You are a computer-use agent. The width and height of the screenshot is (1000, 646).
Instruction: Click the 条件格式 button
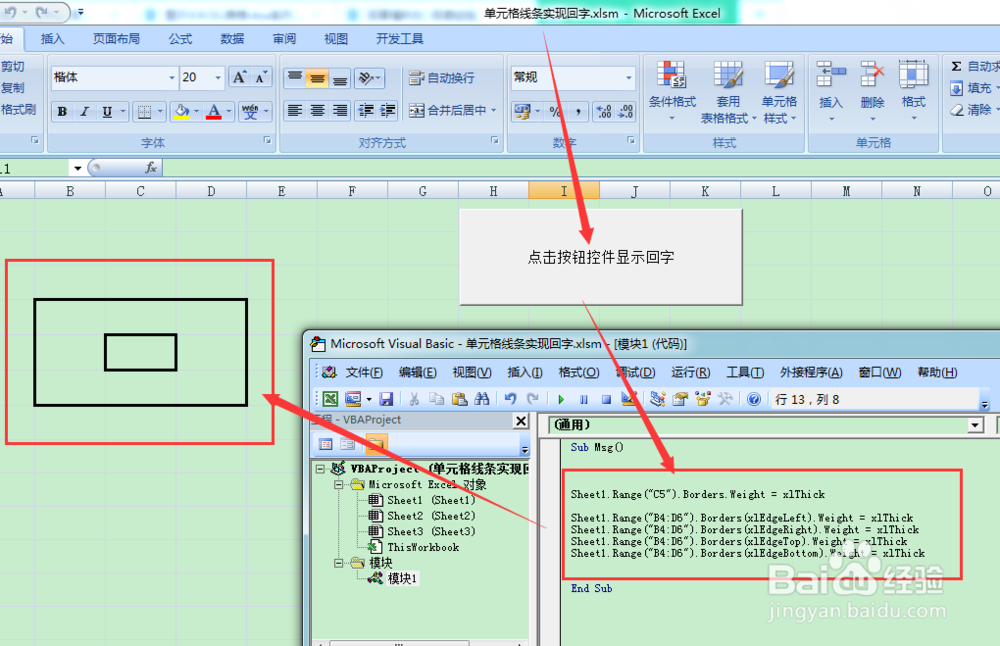[672, 93]
